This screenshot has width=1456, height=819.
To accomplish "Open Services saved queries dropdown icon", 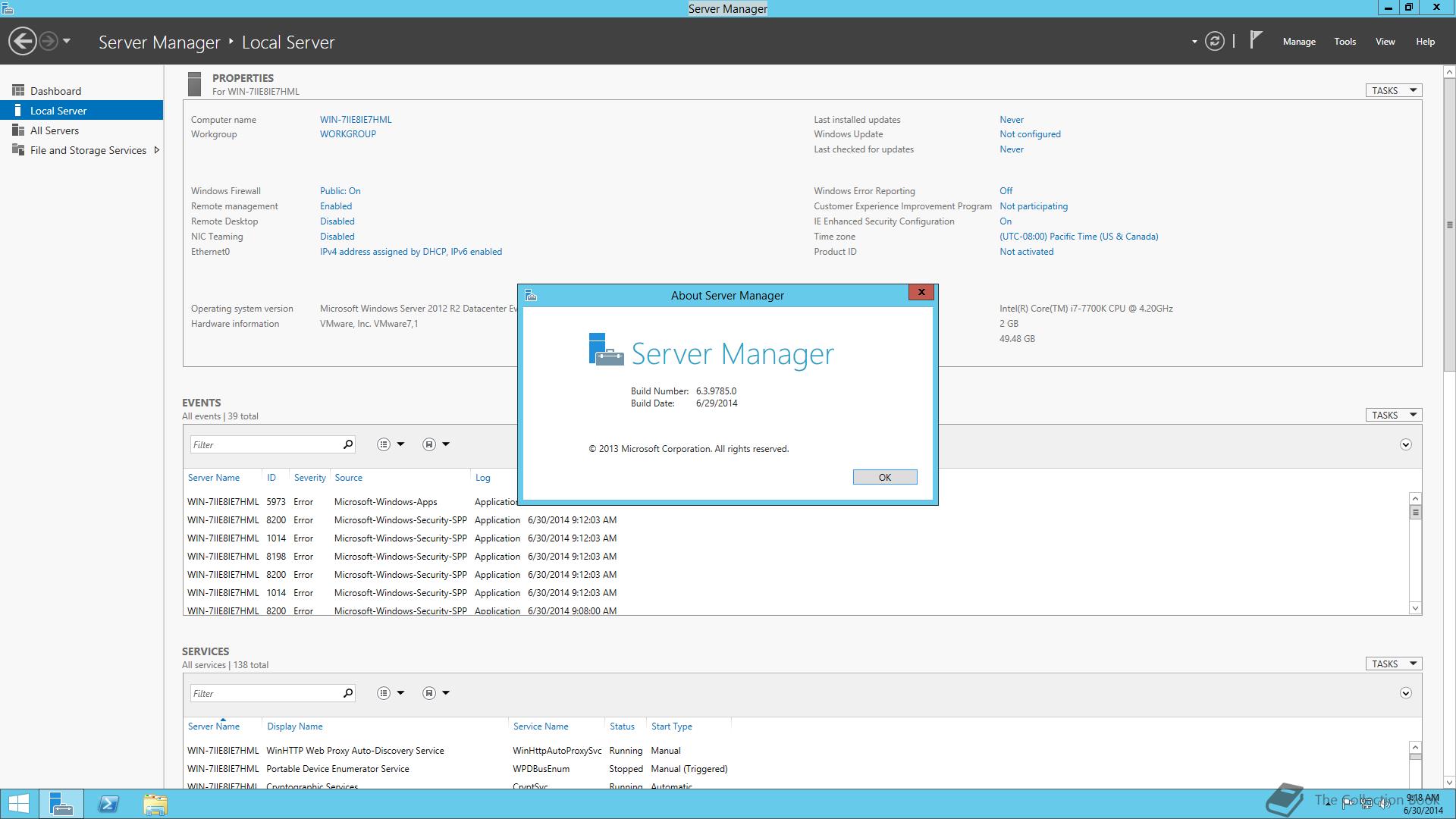I will coord(436,693).
